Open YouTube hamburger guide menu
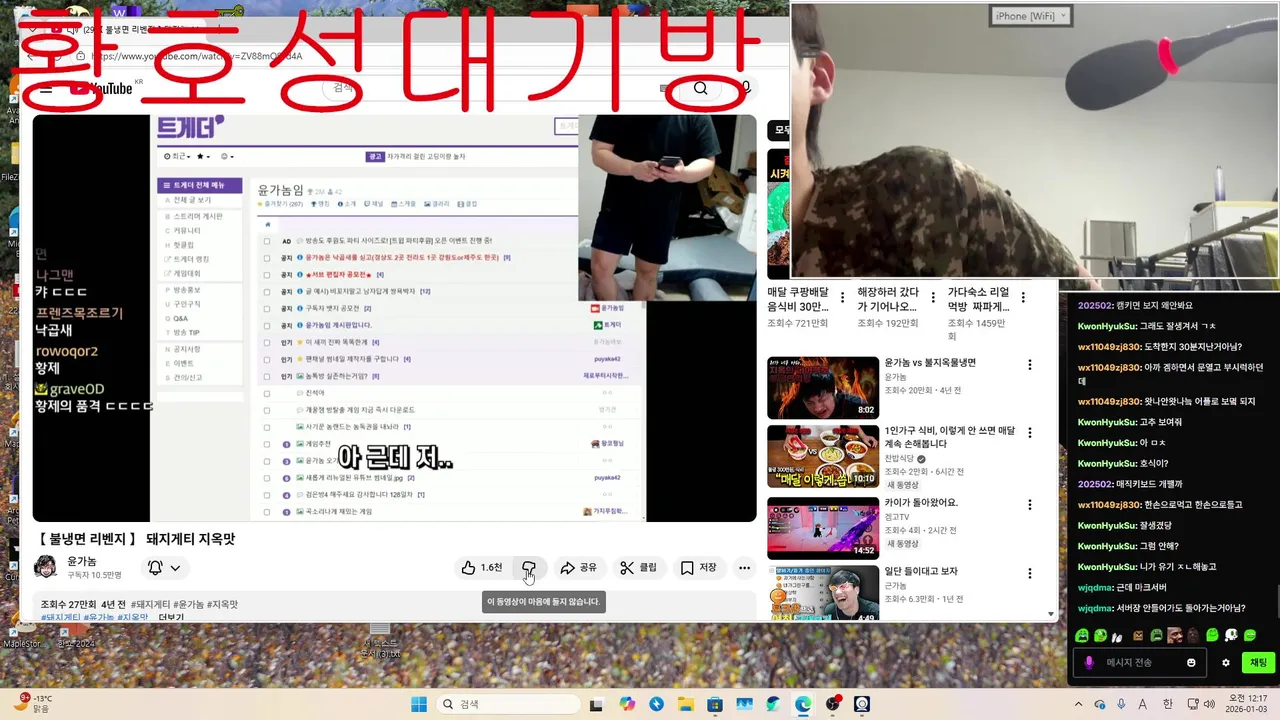Viewport: 1280px width, 720px height. 46,89
